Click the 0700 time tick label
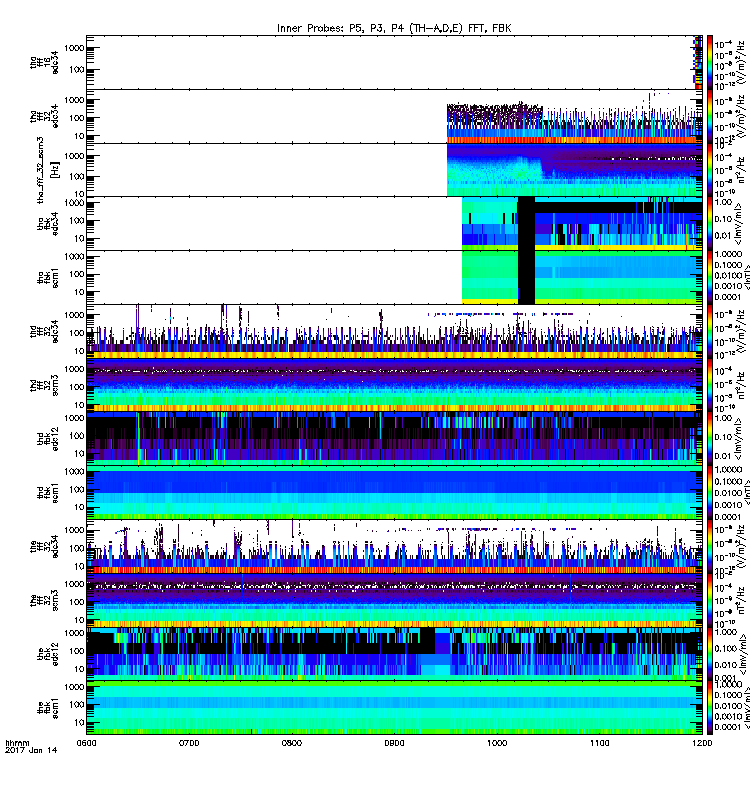Viewport: 750px width, 800px height. (189, 743)
